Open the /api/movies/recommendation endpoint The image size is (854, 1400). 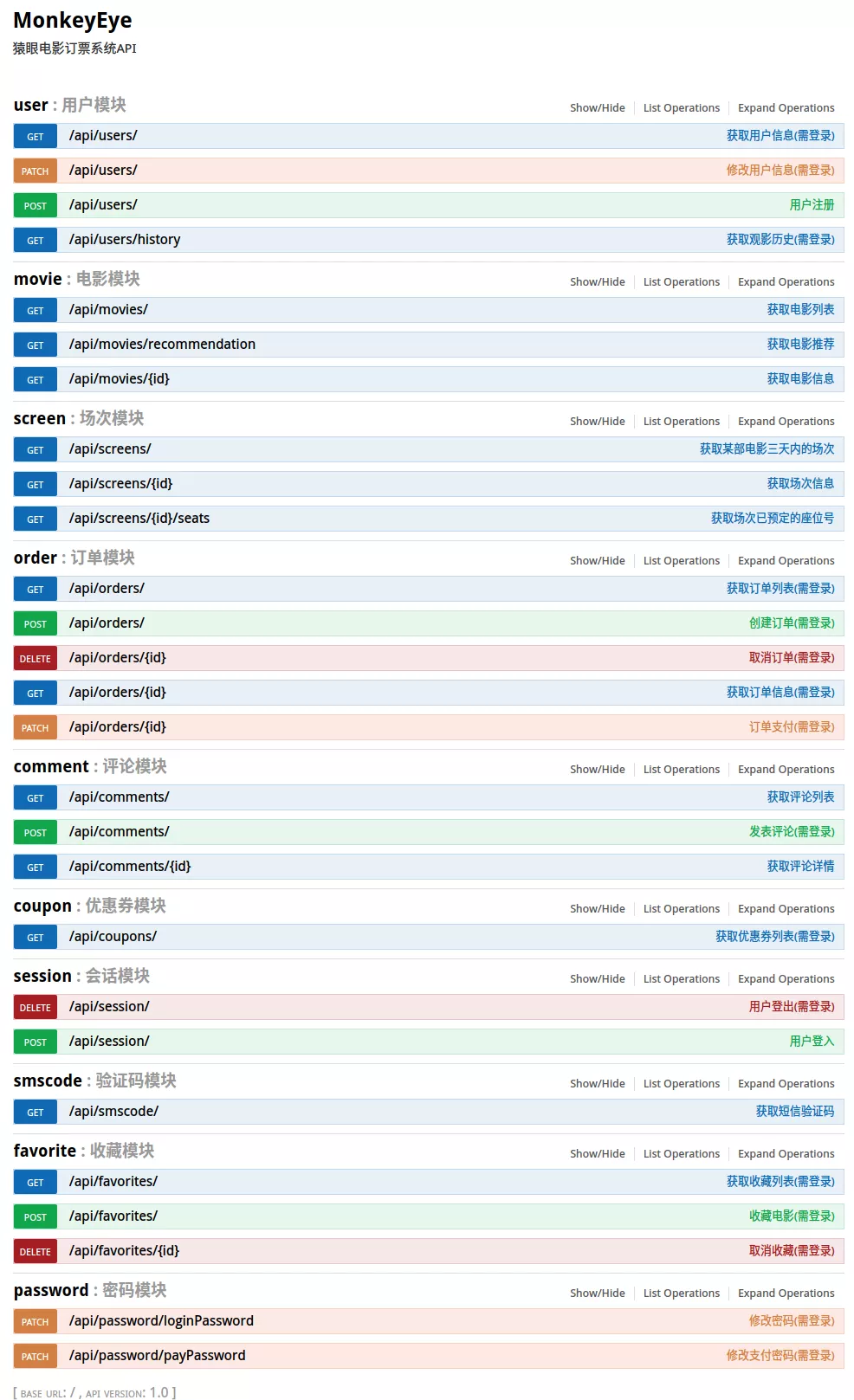[162, 345]
